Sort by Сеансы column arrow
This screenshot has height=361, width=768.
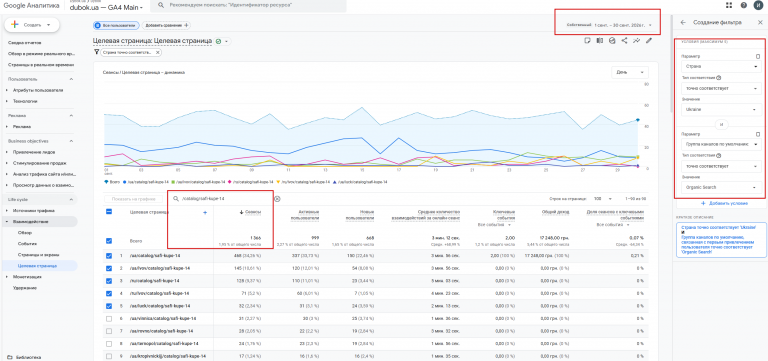[241, 212]
